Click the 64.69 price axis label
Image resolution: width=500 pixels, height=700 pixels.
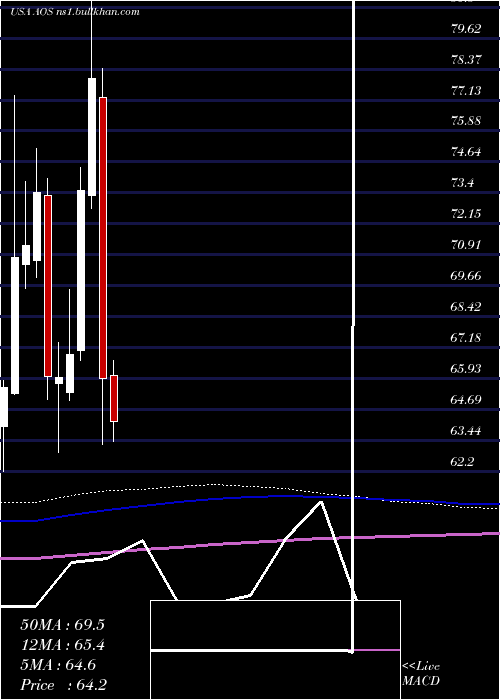pyautogui.click(x=466, y=400)
